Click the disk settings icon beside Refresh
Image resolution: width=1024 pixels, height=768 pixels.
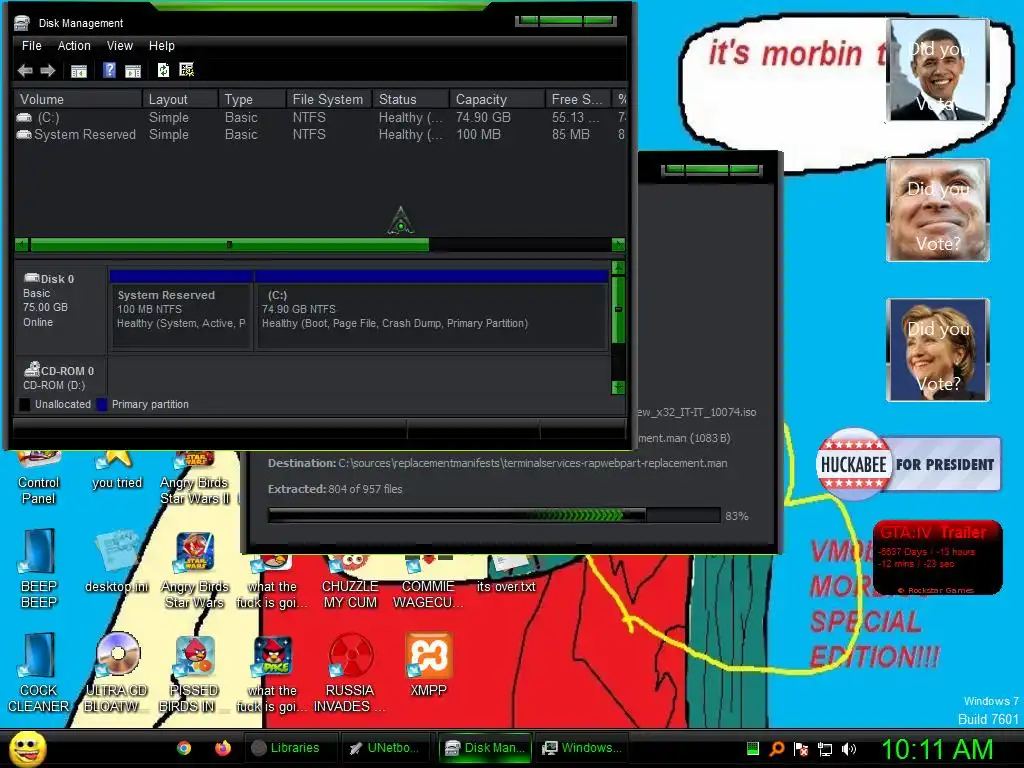pos(187,70)
